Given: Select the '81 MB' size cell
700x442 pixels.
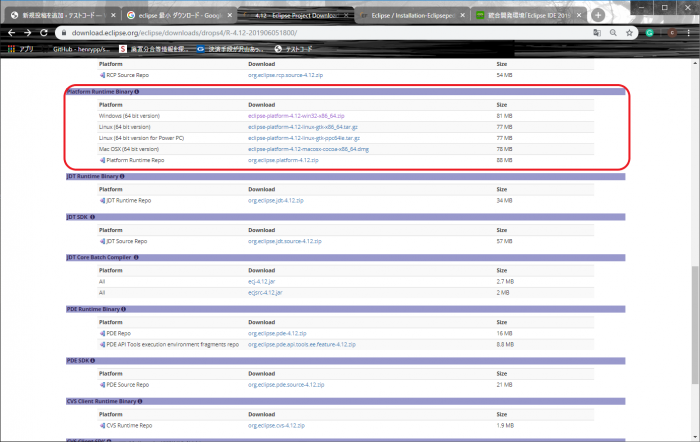Looking at the screenshot, I should pos(504,116).
